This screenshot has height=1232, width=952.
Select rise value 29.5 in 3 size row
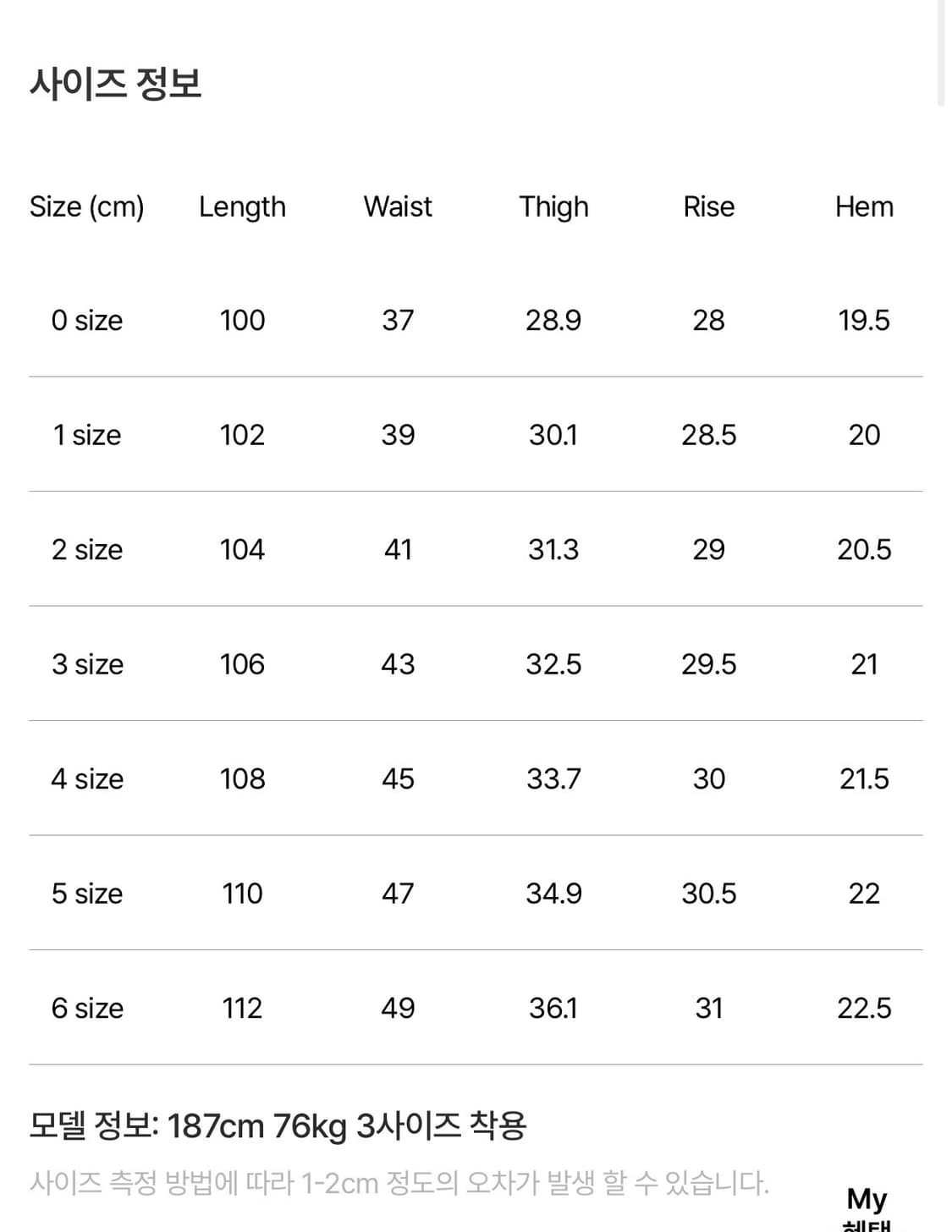[709, 664]
